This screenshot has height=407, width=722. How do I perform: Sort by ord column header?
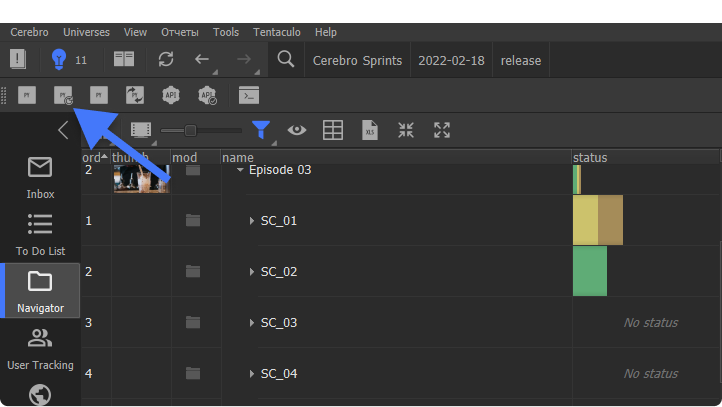(95, 157)
